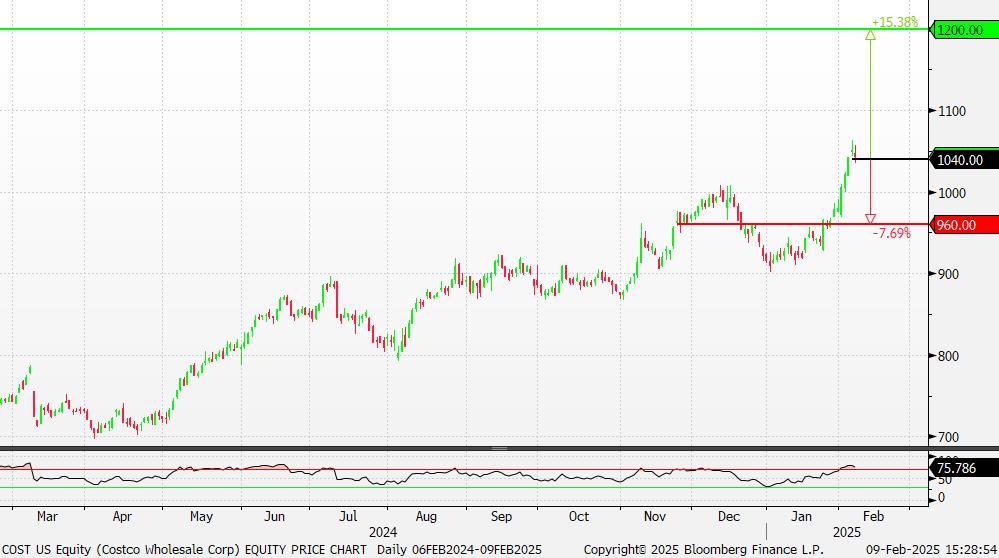This screenshot has width=999, height=558.
Task: Click the COST US Equity chart title text
Action: coord(184,550)
